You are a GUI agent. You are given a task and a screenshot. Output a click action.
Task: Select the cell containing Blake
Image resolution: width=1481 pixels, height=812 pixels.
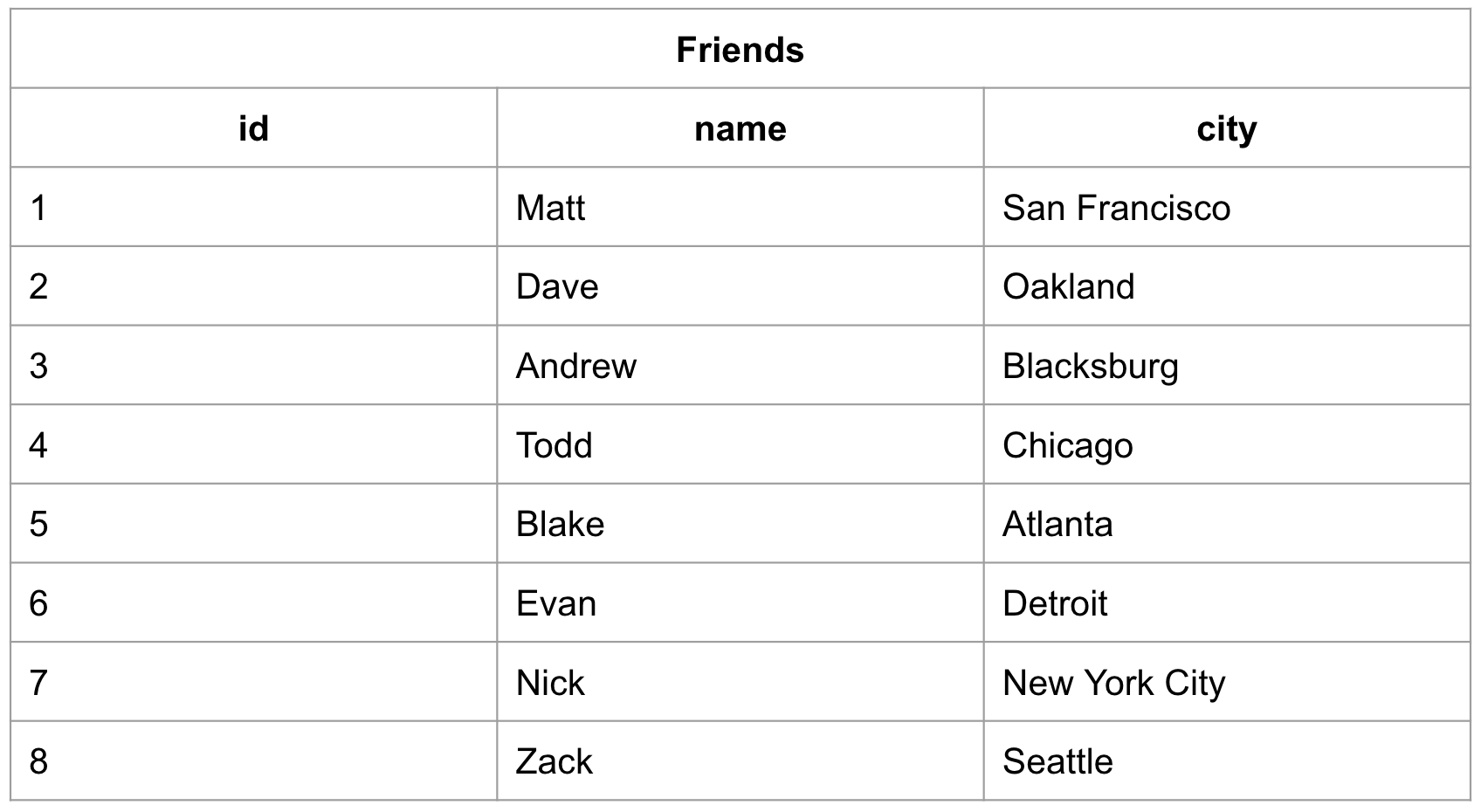[560, 524]
